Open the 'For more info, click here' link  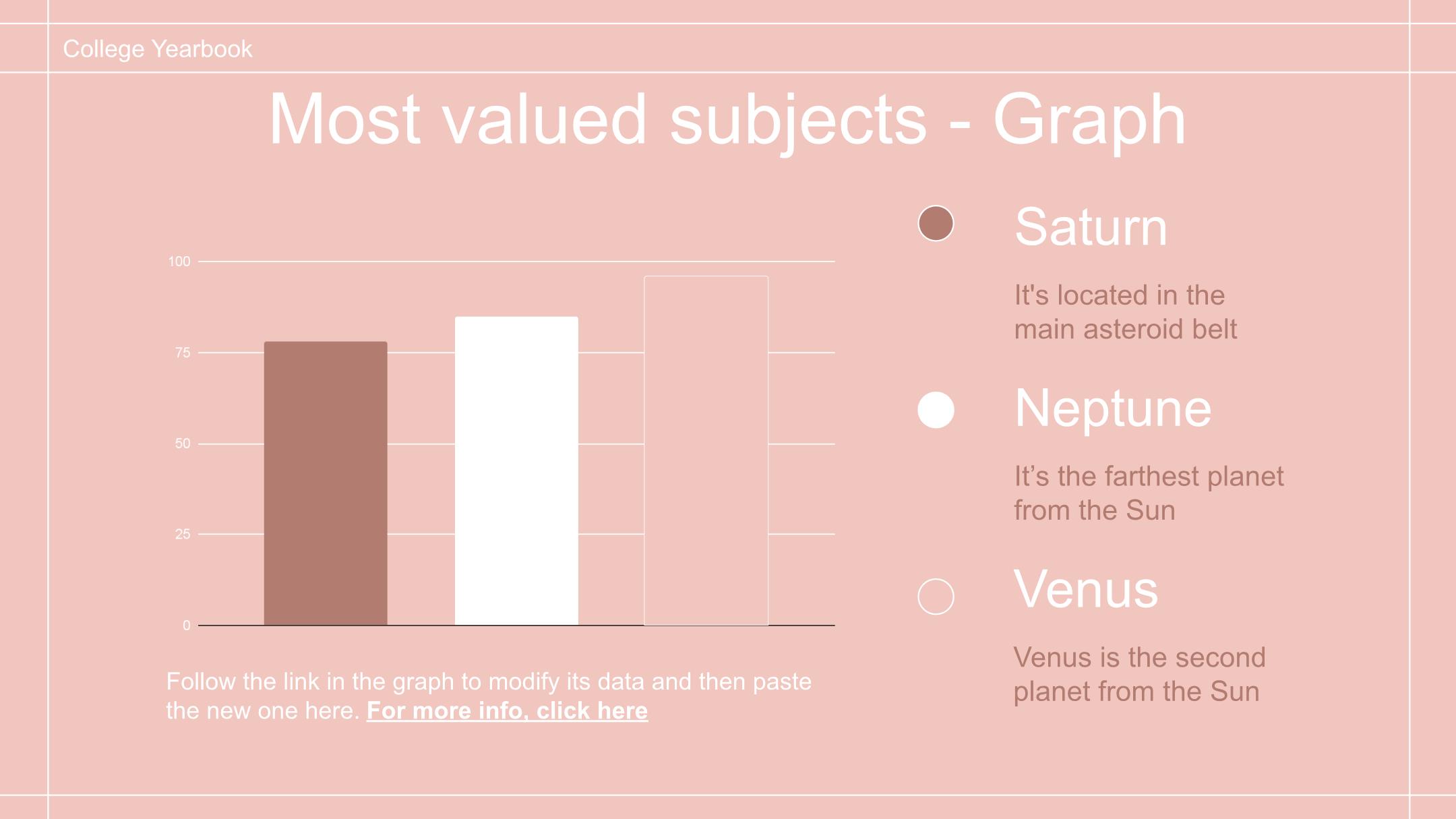pos(507,710)
